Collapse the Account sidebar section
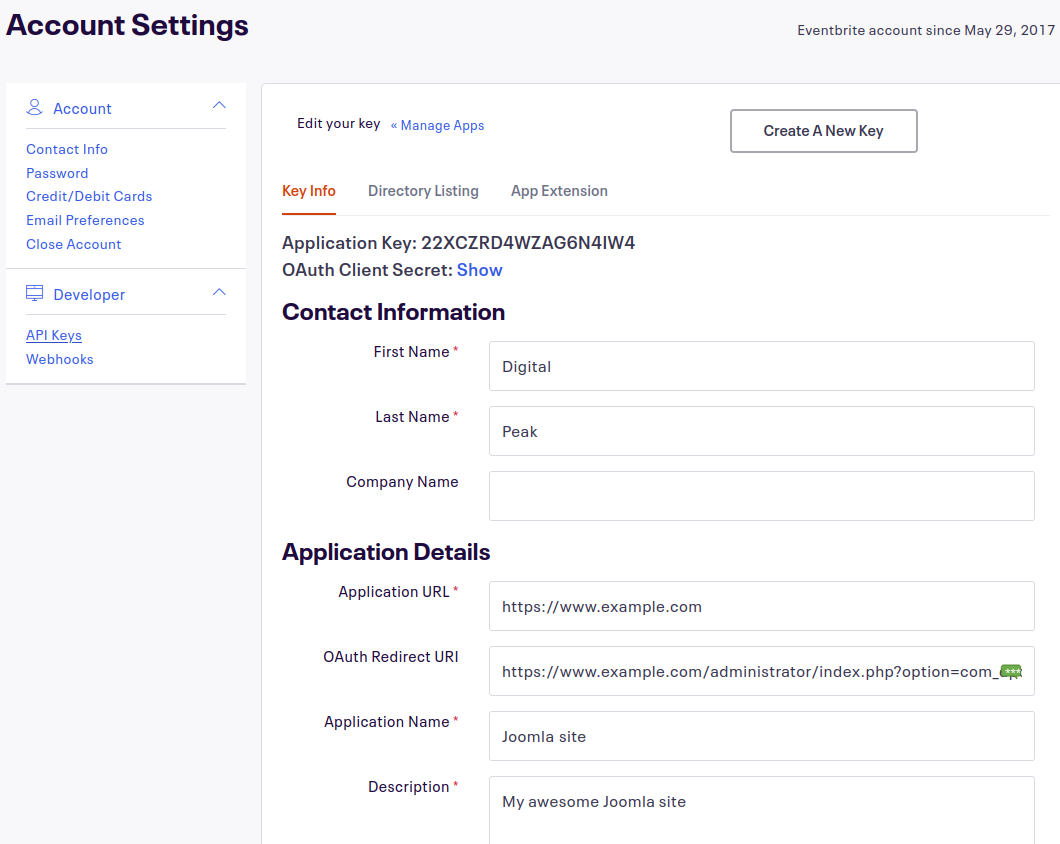1060x844 pixels. coord(219,106)
